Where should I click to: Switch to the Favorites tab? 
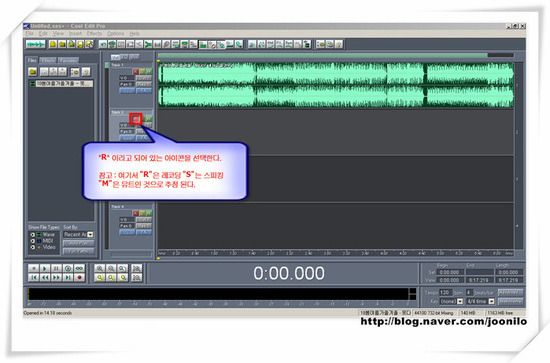click(68, 60)
